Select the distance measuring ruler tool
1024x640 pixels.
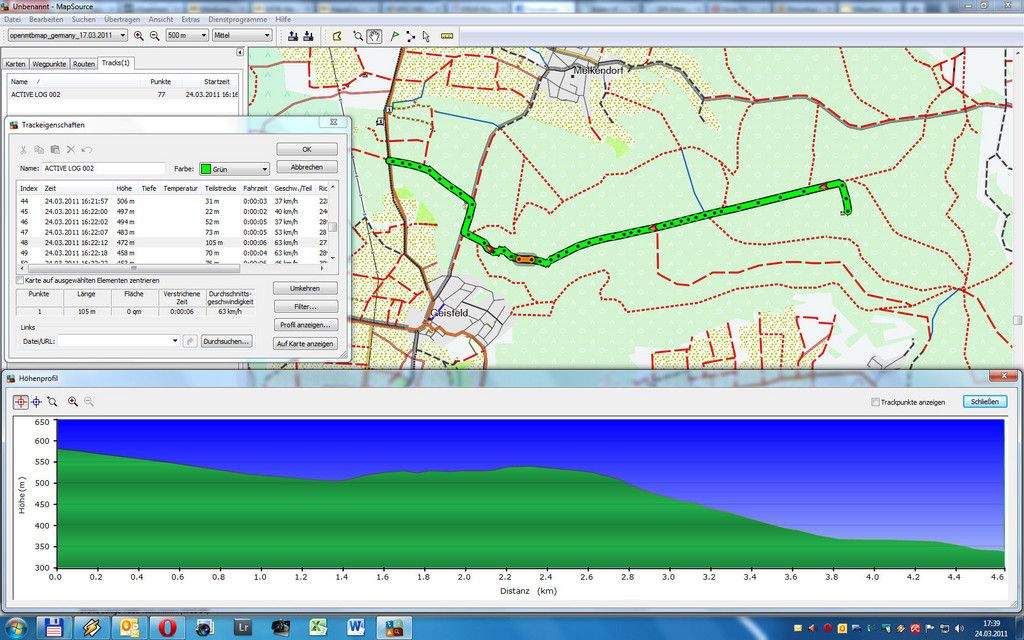pos(447,36)
